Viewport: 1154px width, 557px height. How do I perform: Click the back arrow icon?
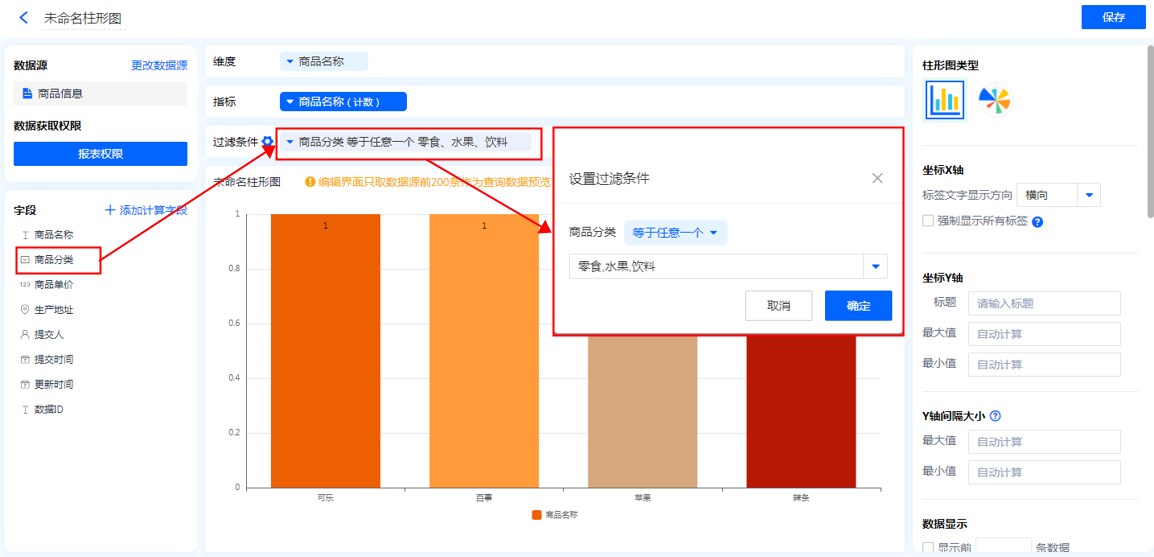coord(24,18)
